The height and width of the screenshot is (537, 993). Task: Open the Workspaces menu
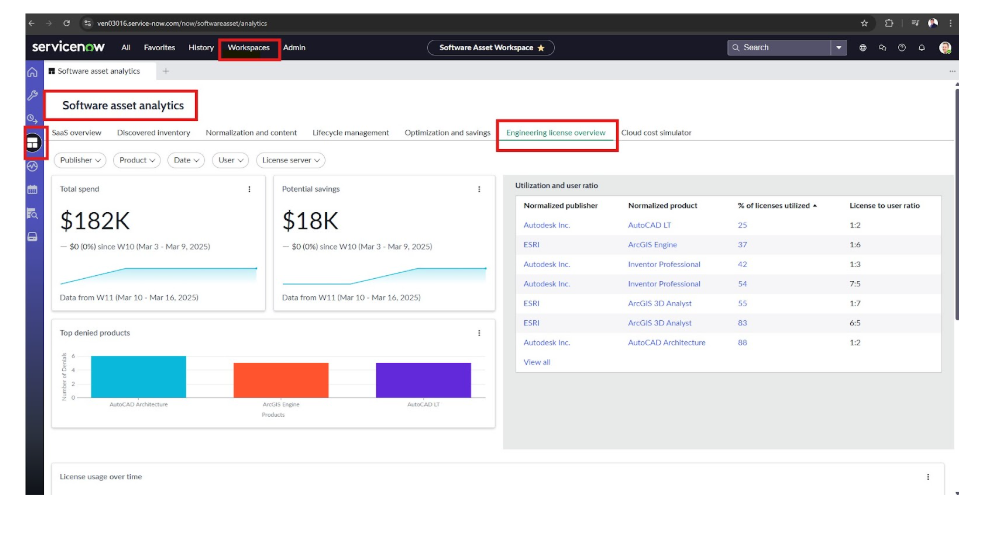click(249, 47)
